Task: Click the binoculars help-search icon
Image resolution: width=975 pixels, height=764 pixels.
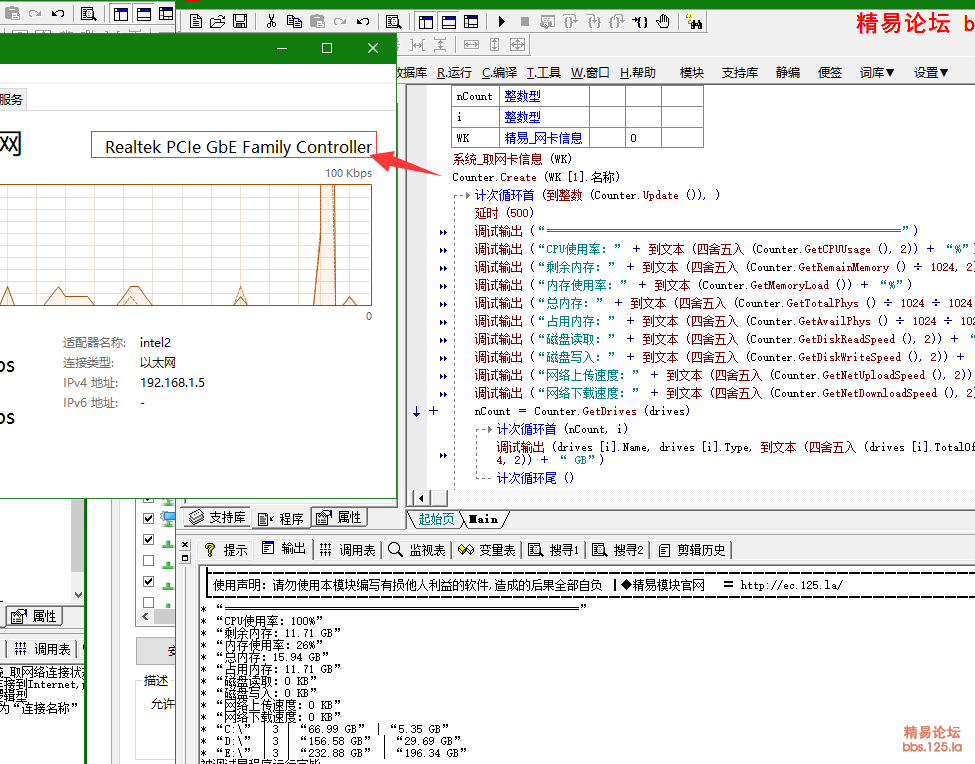Action: coord(692,21)
